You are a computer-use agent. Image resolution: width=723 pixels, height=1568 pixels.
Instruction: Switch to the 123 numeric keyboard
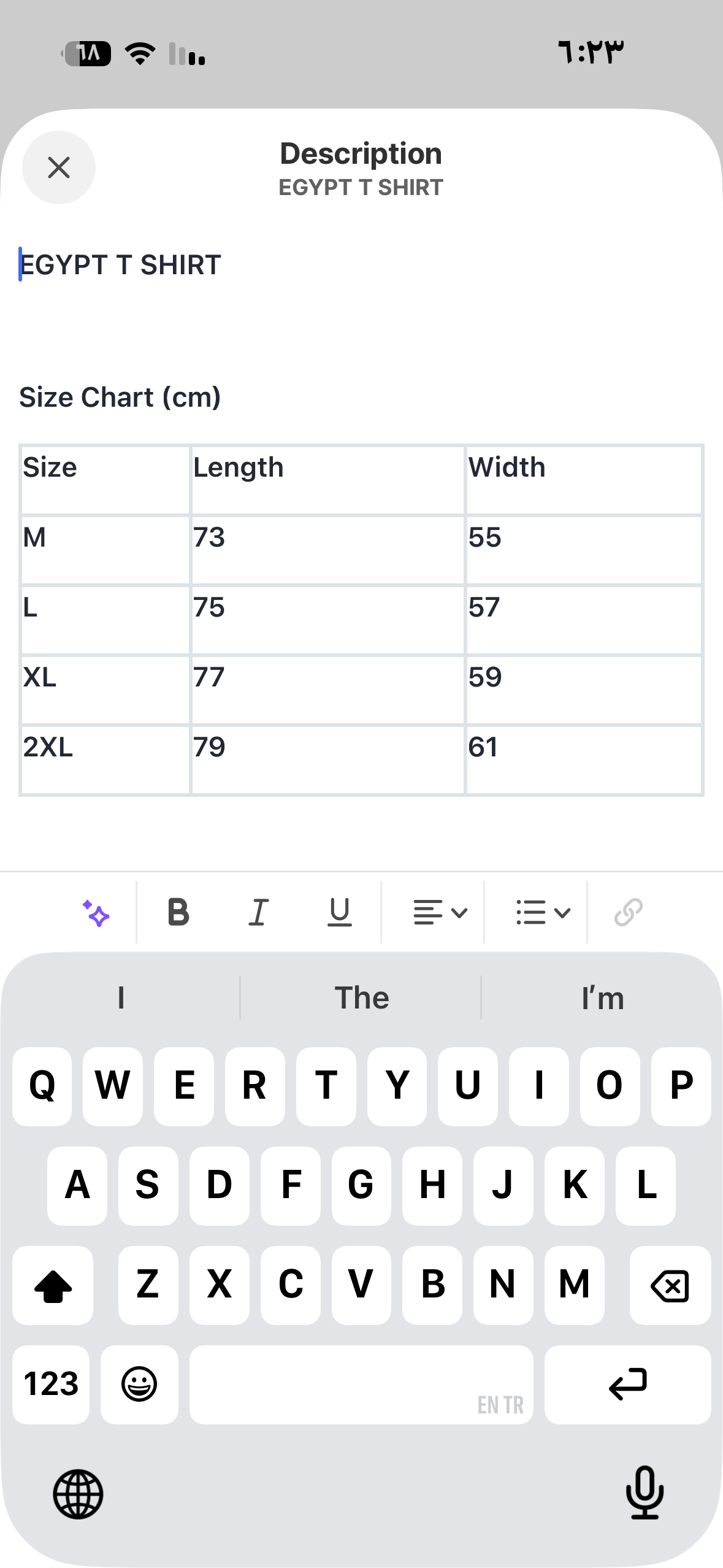point(51,1385)
